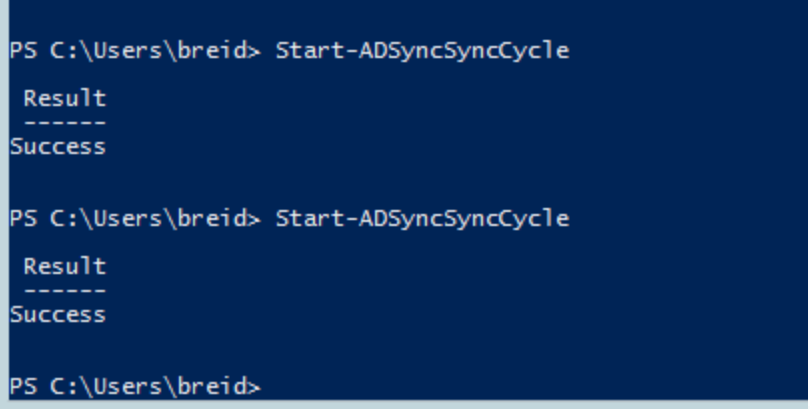Screen dimensions: 810x409
Task: Click the first Start-ADSyncSyncCycle command text
Action: coord(423,52)
